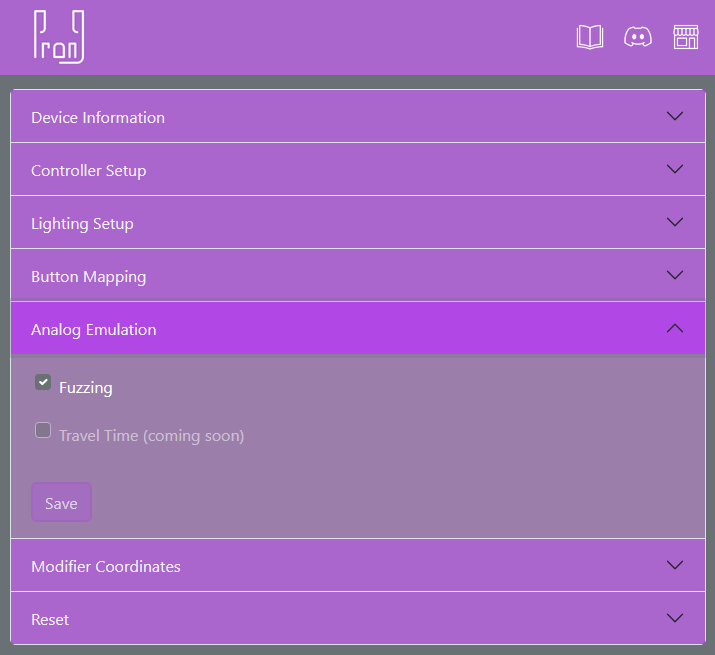Expand Modifier Coordinates chevron

coord(675,565)
